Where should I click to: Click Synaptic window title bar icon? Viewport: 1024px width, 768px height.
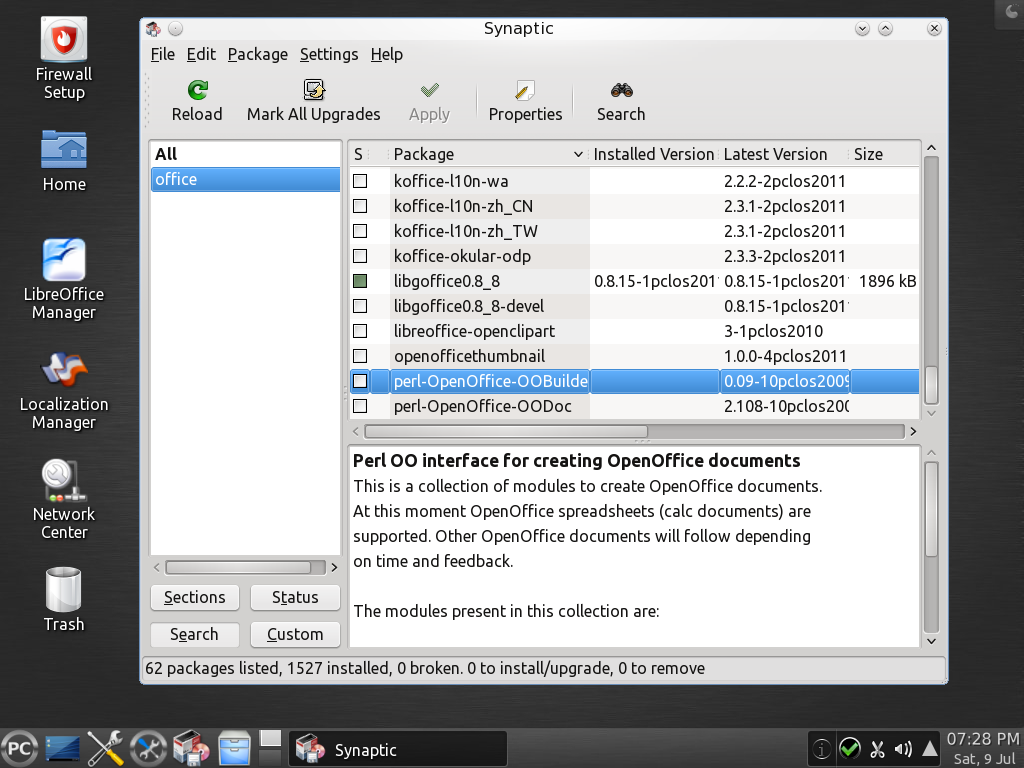(153, 29)
